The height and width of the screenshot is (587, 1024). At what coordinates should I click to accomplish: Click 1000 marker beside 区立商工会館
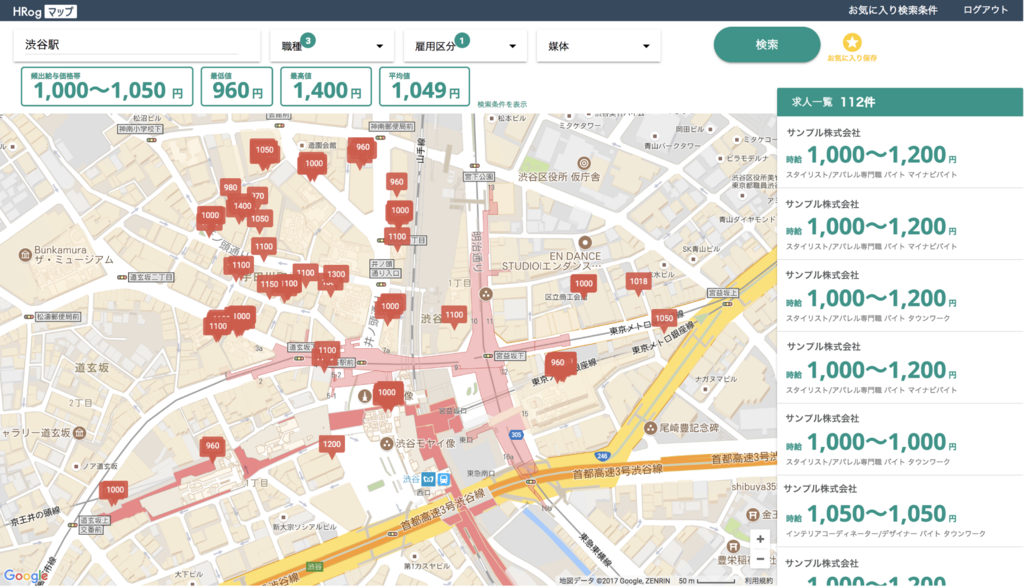pyautogui.click(x=583, y=284)
